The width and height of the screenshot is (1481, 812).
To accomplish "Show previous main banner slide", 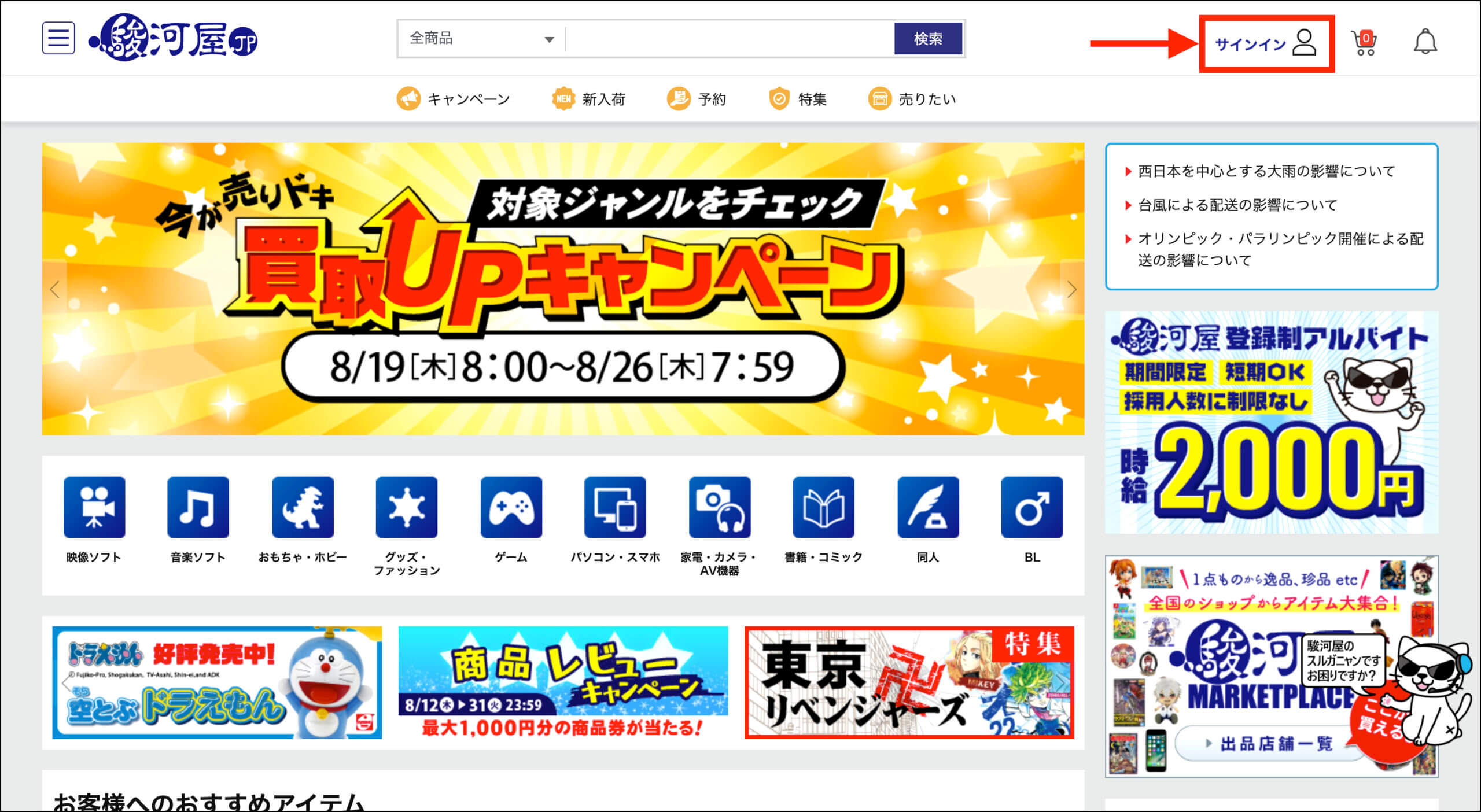I will pyautogui.click(x=55, y=289).
